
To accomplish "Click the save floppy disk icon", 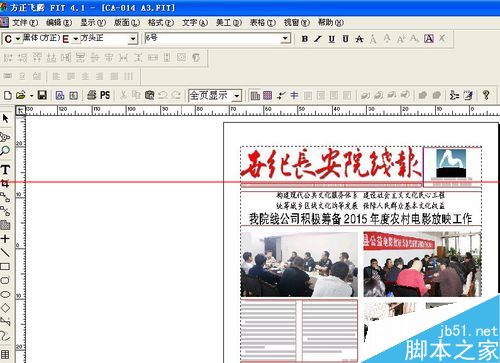I will (42, 96).
